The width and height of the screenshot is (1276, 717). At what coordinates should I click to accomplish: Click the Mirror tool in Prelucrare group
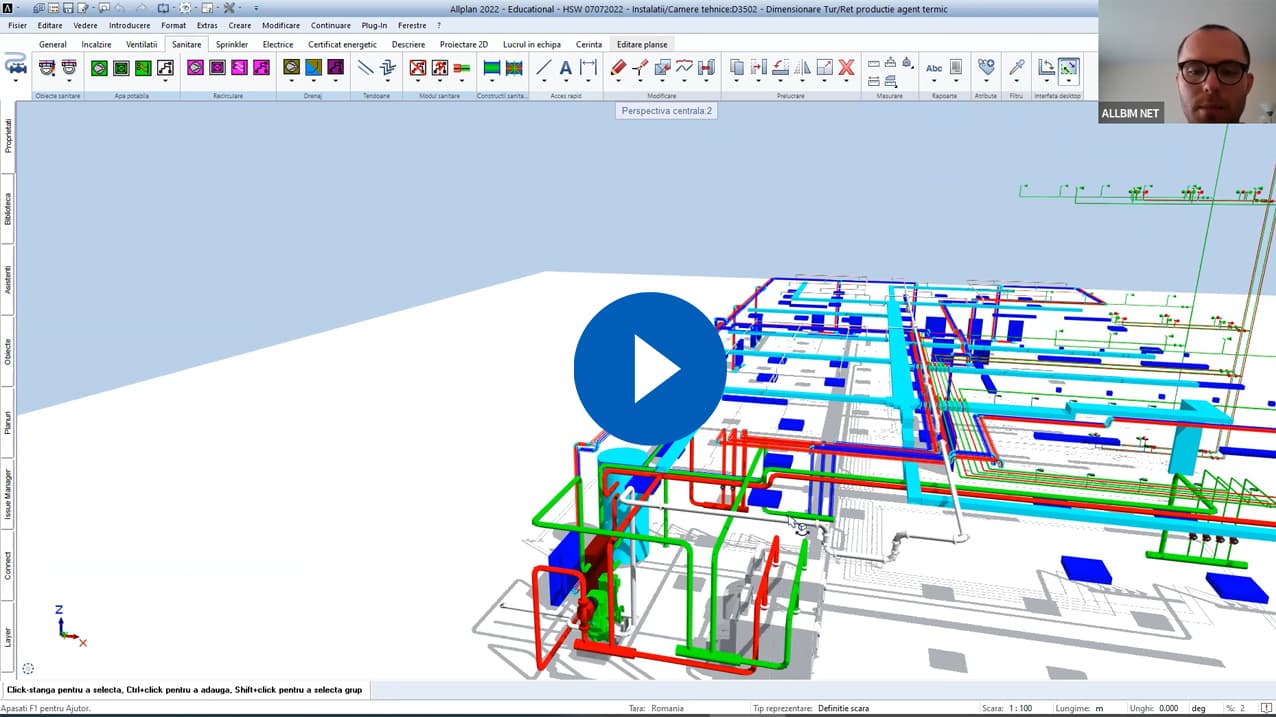(803, 68)
